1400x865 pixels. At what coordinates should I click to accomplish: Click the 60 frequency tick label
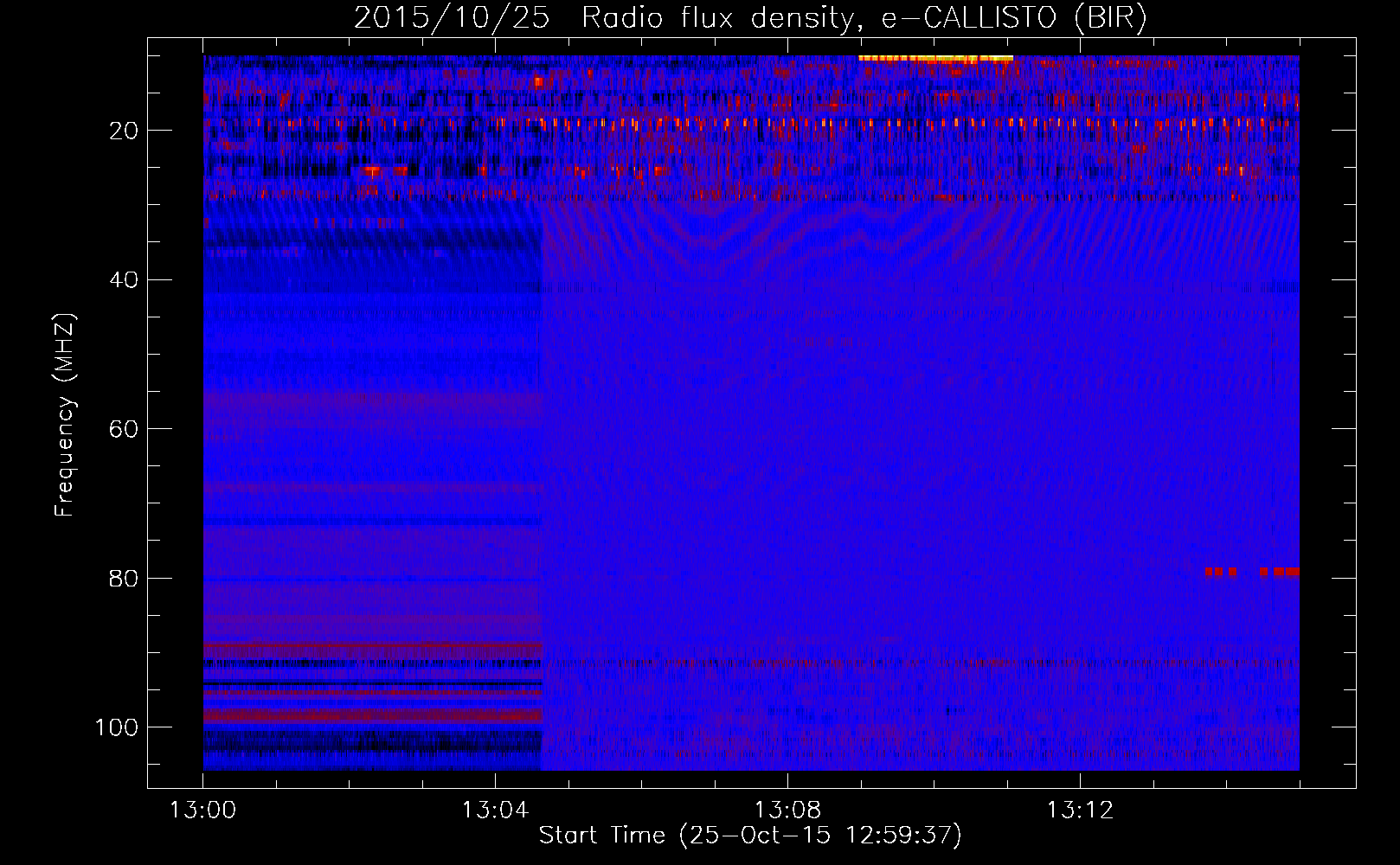[125, 429]
